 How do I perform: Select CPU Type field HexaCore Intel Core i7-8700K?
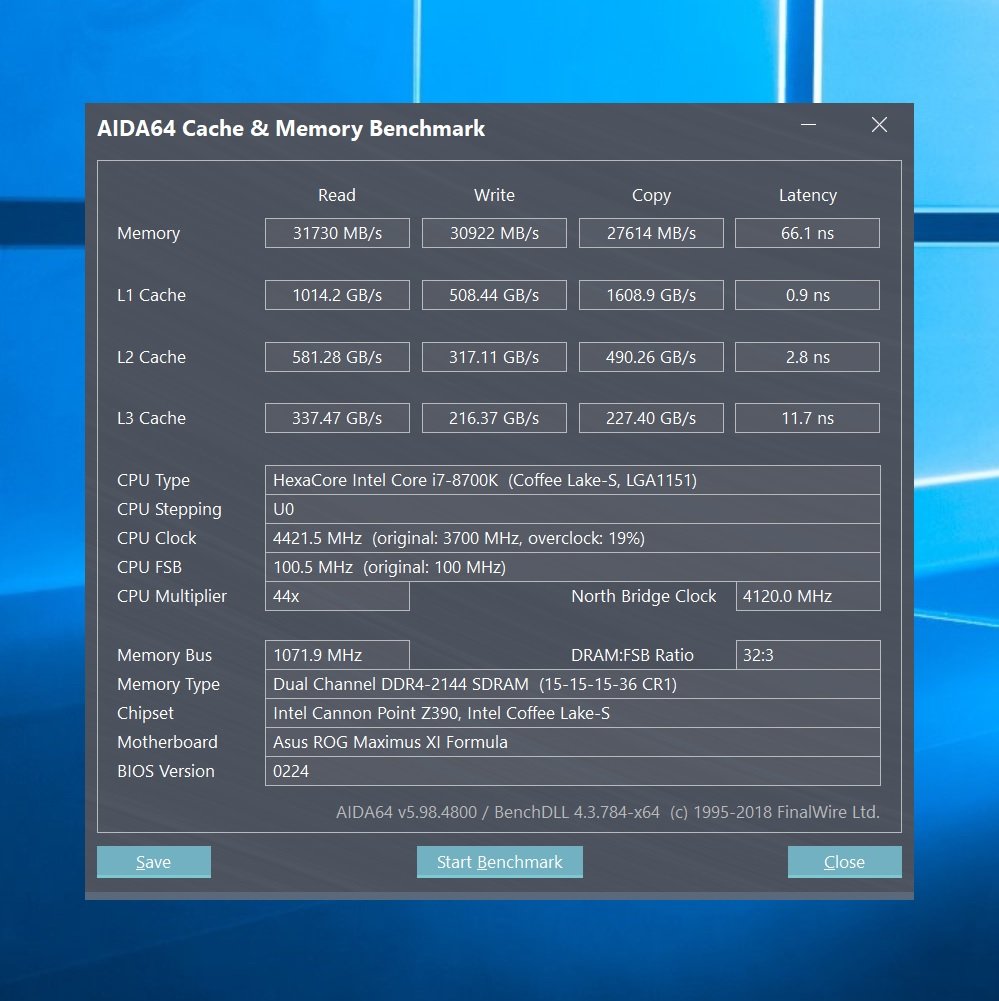[x=573, y=480]
